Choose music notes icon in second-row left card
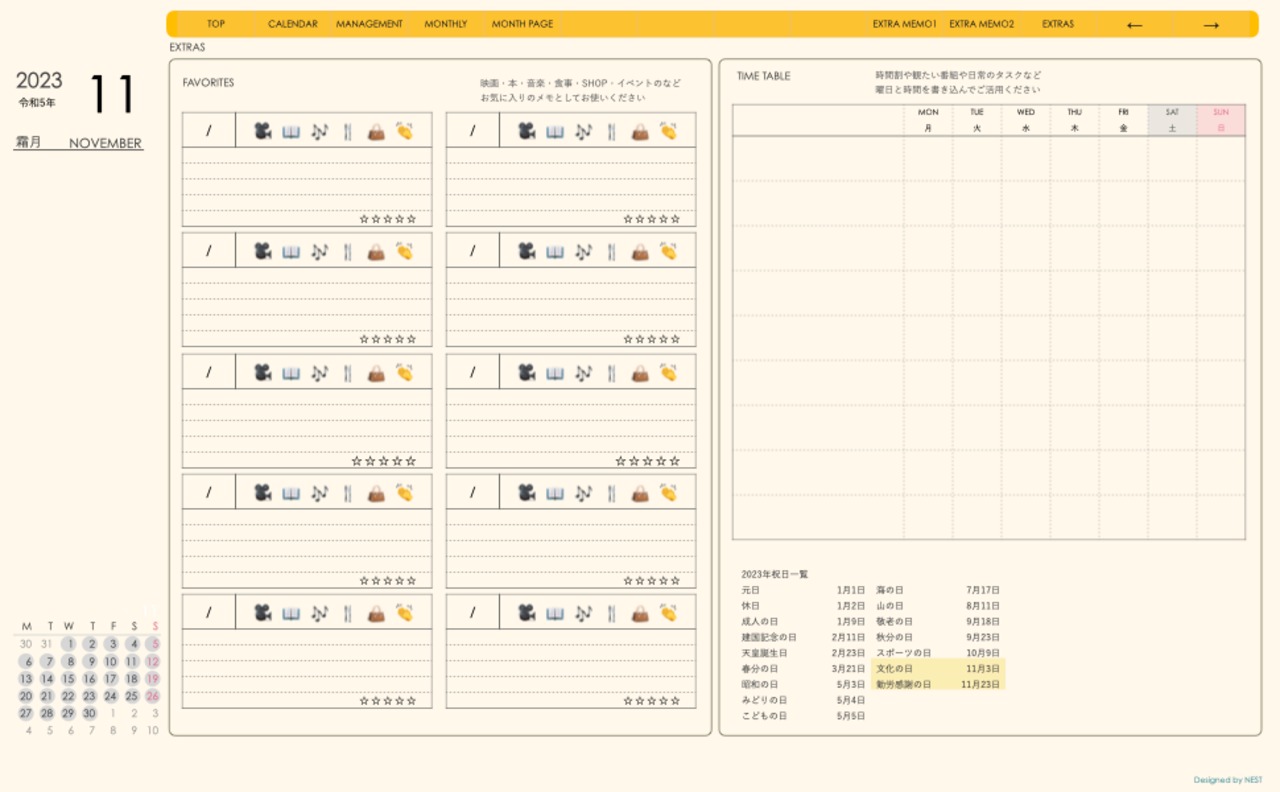The width and height of the screenshot is (1280, 792). click(319, 251)
